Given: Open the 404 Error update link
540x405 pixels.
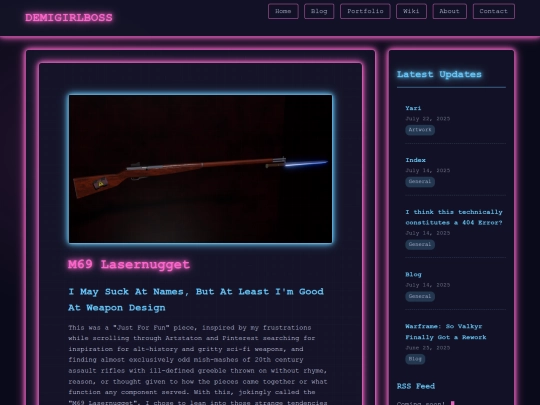Looking at the screenshot, I should (454, 217).
